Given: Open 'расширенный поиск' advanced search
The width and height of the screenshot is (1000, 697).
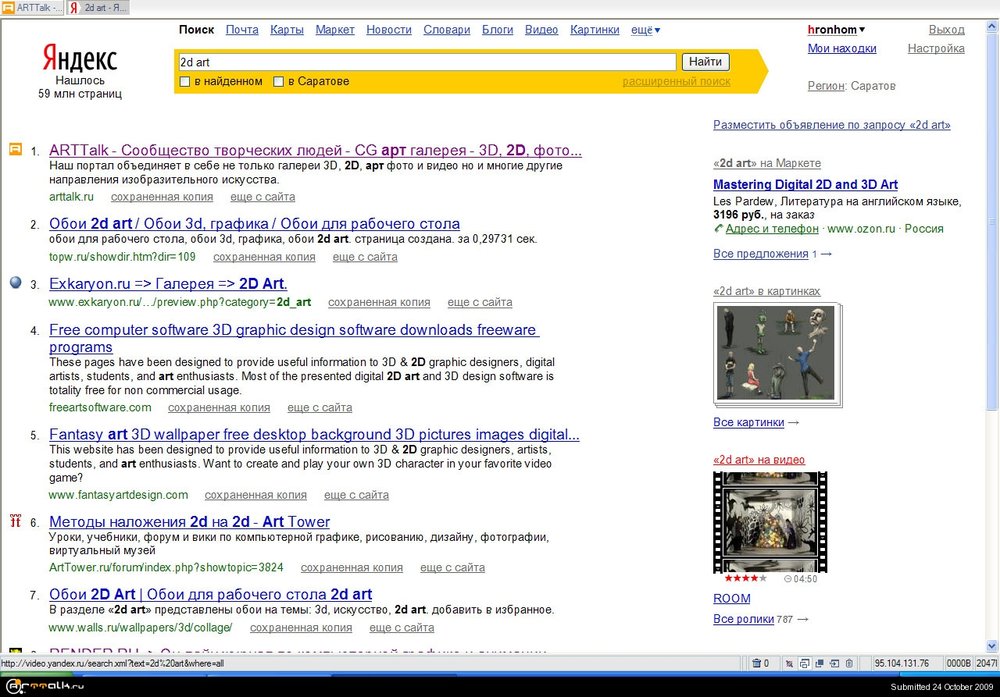Looking at the screenshot, I should pos(676,82).
